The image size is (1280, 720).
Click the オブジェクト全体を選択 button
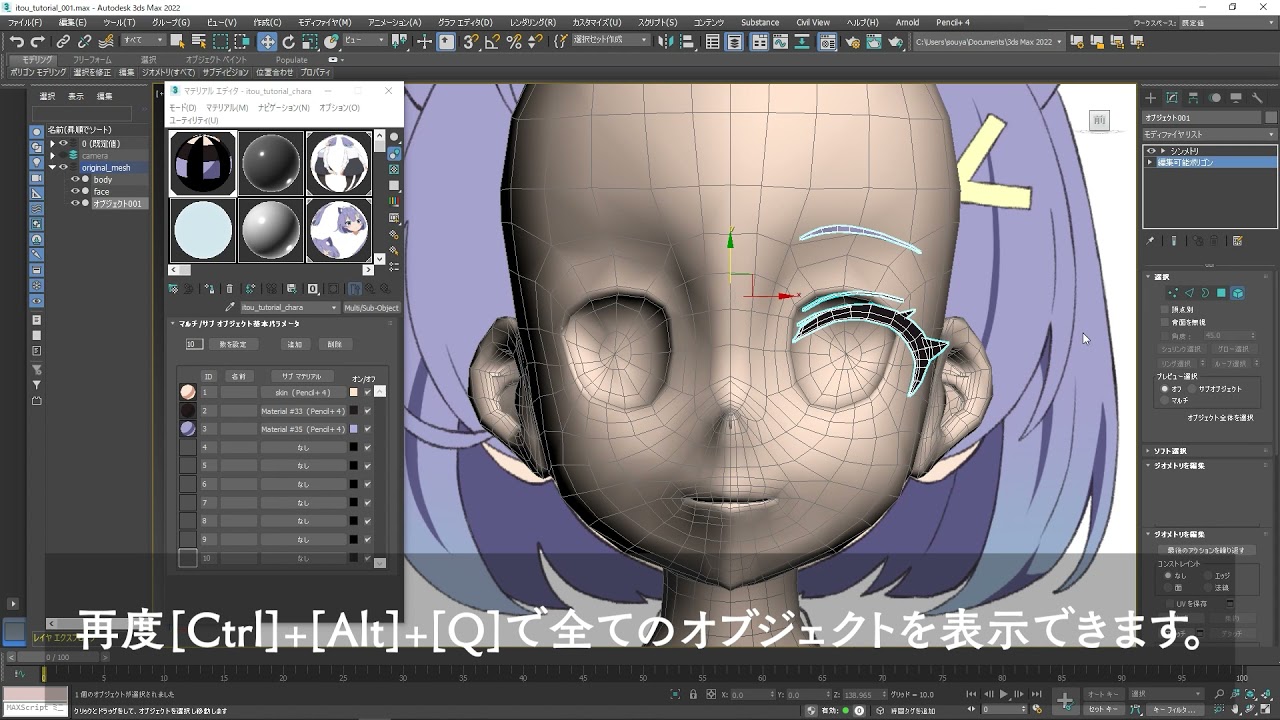tap(1220, 417)
